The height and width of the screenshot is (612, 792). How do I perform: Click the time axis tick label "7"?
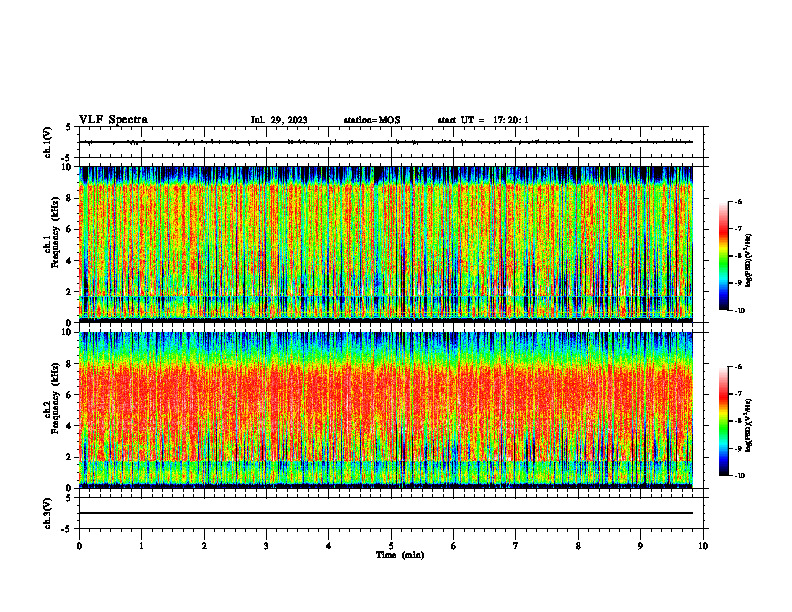(516, 546)
